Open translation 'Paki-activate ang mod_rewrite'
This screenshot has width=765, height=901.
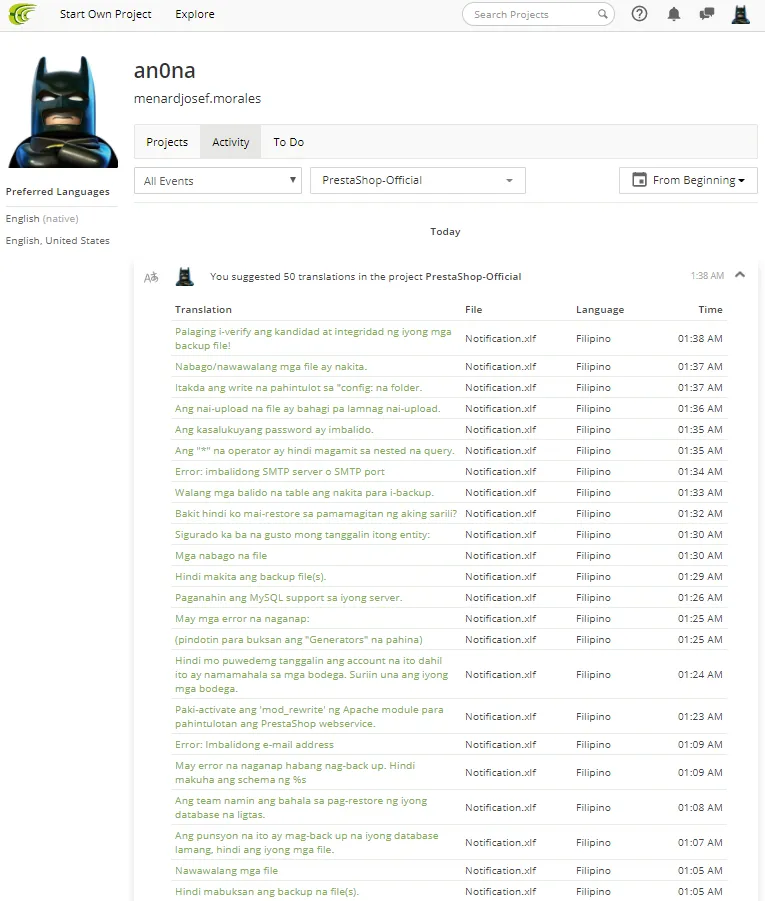pos(309,717)
